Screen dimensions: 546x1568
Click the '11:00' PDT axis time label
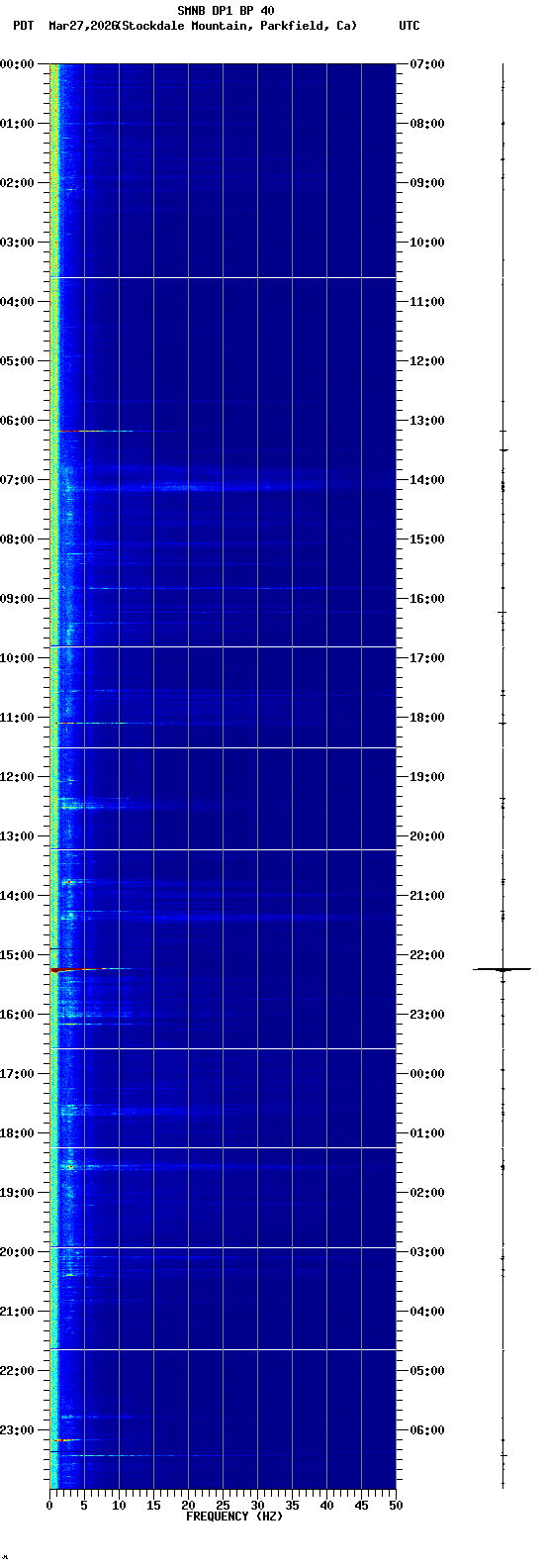pyautogui.click(x=18, y=718)
